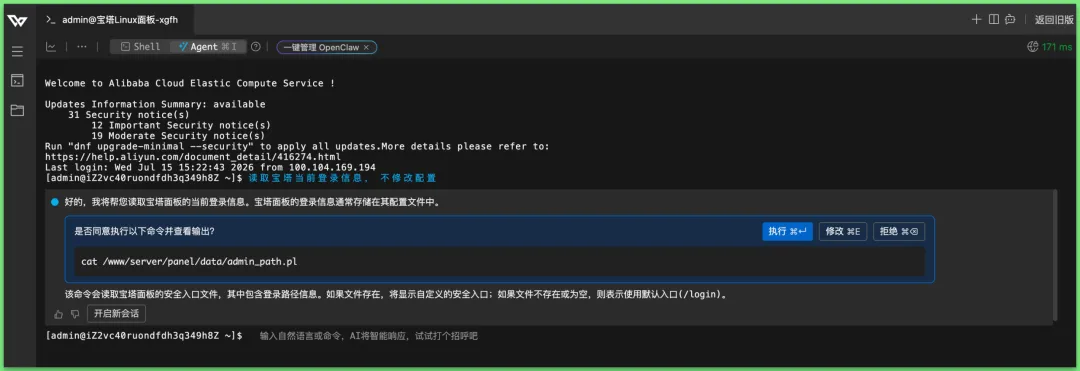Click the 'Last login' line
The height and width of the screenshot is (371, 1080).
pos(210,167)
